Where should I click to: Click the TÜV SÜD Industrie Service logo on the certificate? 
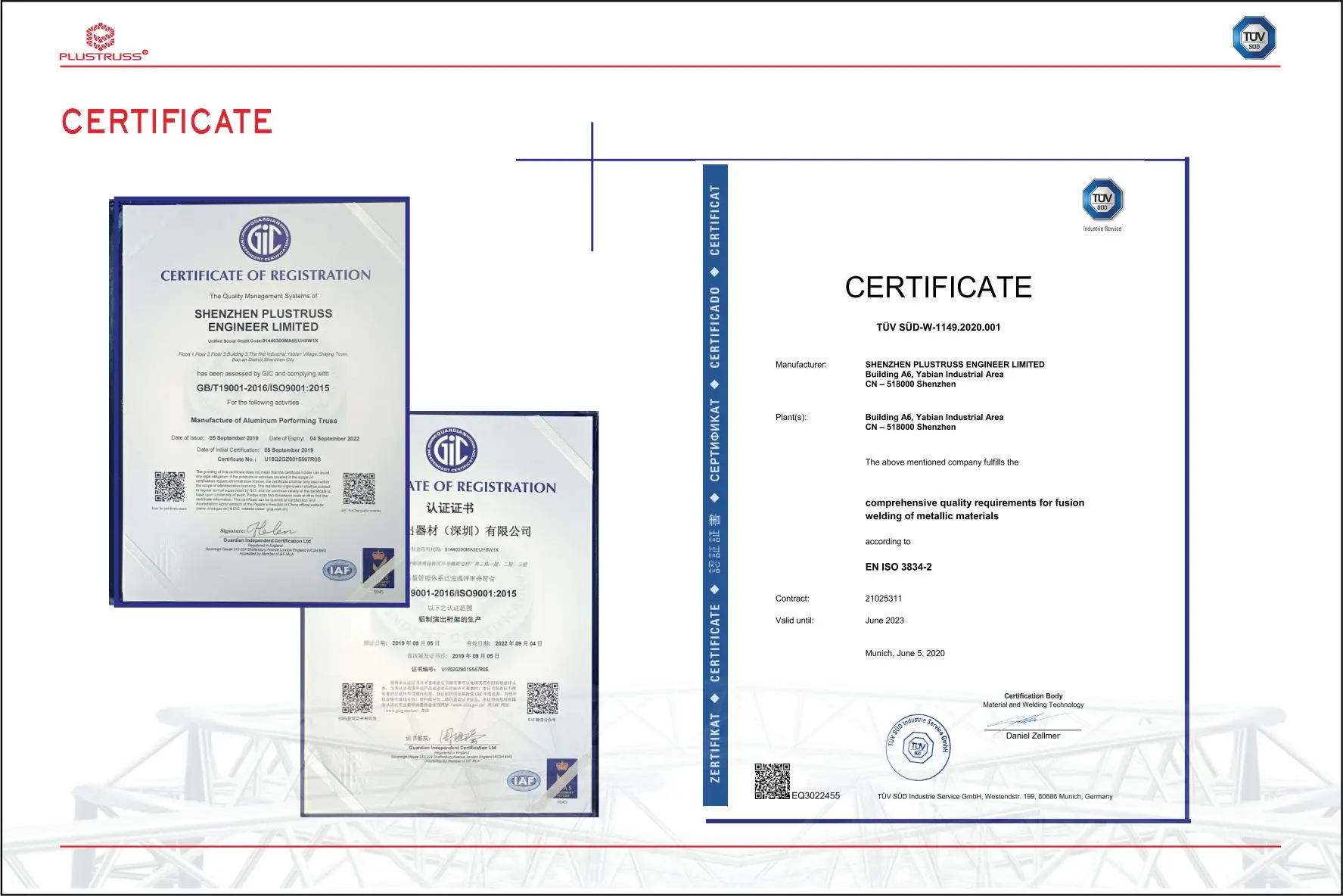(x=1102, y=205)
